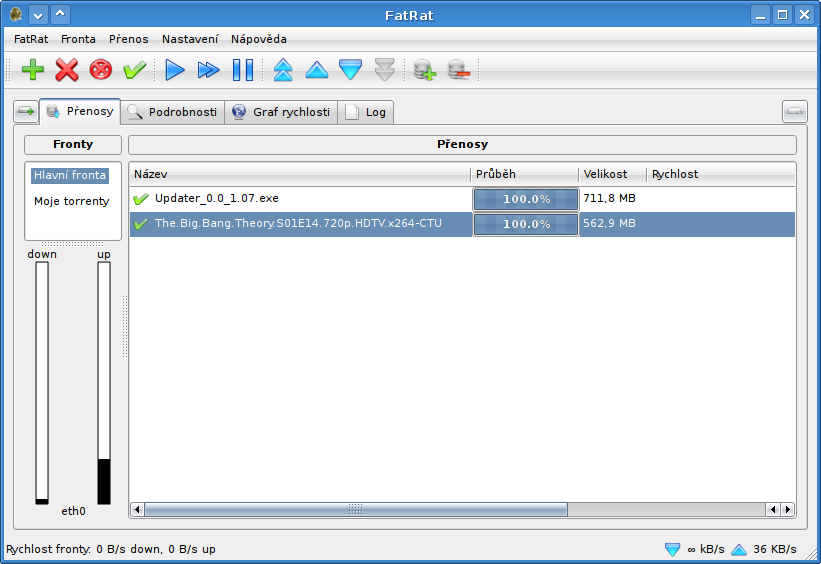The height and width of the screenshot is (564, 821).
Task: Select the Moje torrenty queue
Action: (x=72, y=201)
